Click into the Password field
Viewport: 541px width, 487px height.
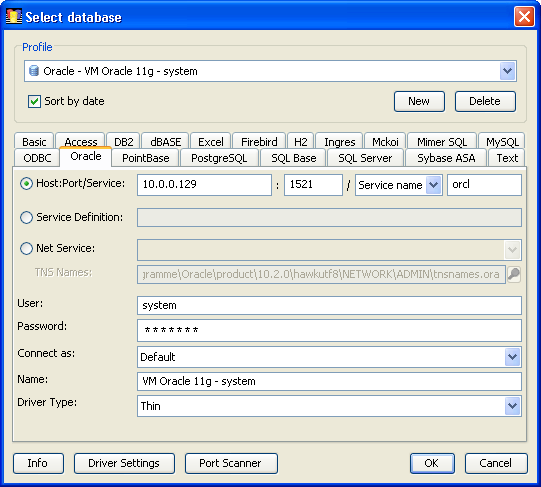coord(329,330)
